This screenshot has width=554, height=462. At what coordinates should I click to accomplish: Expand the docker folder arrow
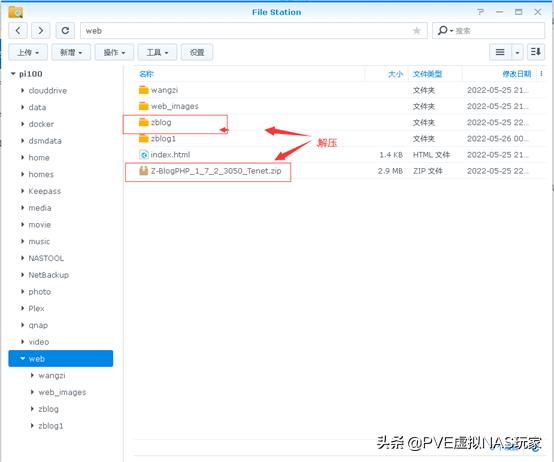(x=23, y=124)
